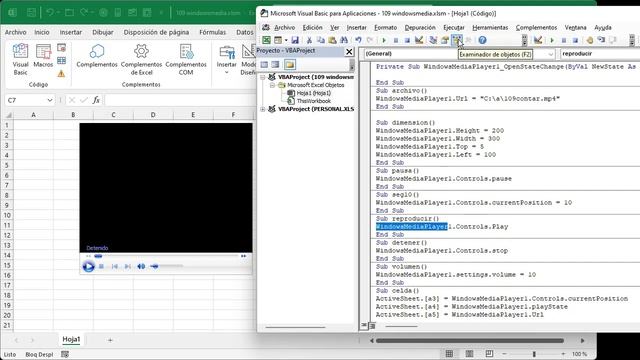Click the Excel zoom slider in status bar

(533, 353)
